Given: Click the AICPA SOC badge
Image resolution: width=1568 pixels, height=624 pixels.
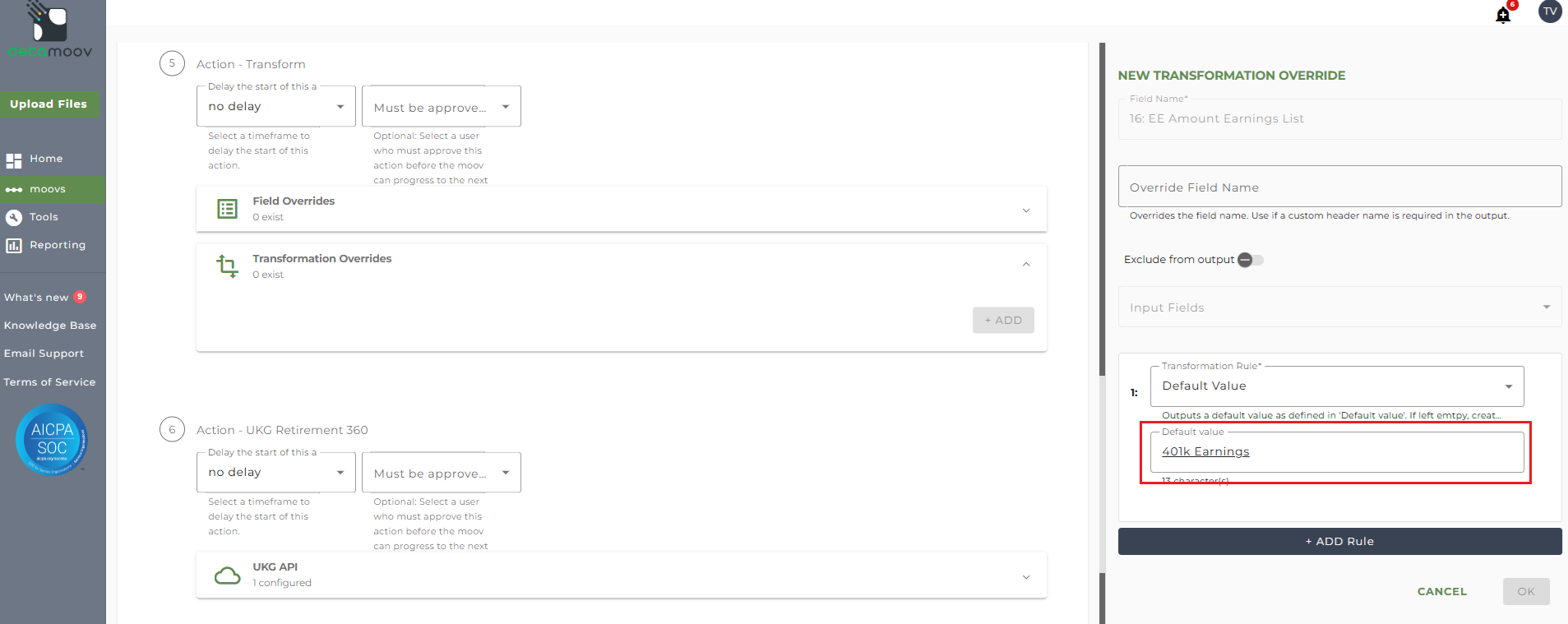Looking at the screenshot, I should tap(52, 440).
